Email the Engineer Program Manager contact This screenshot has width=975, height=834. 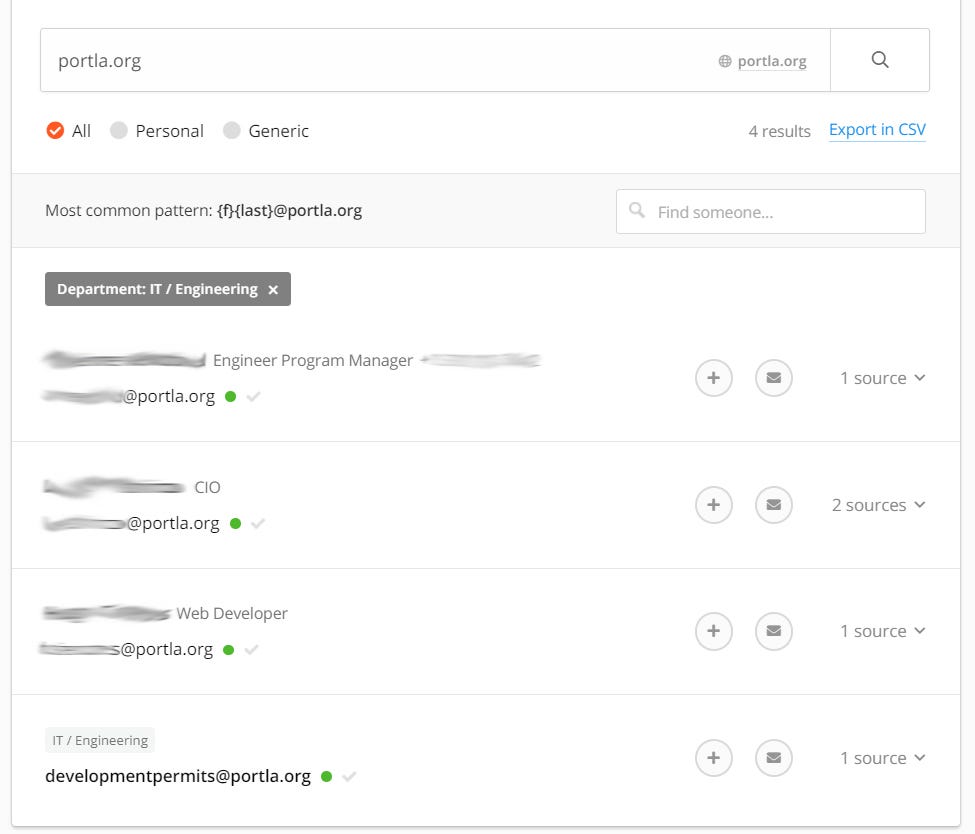pos(774,378)
